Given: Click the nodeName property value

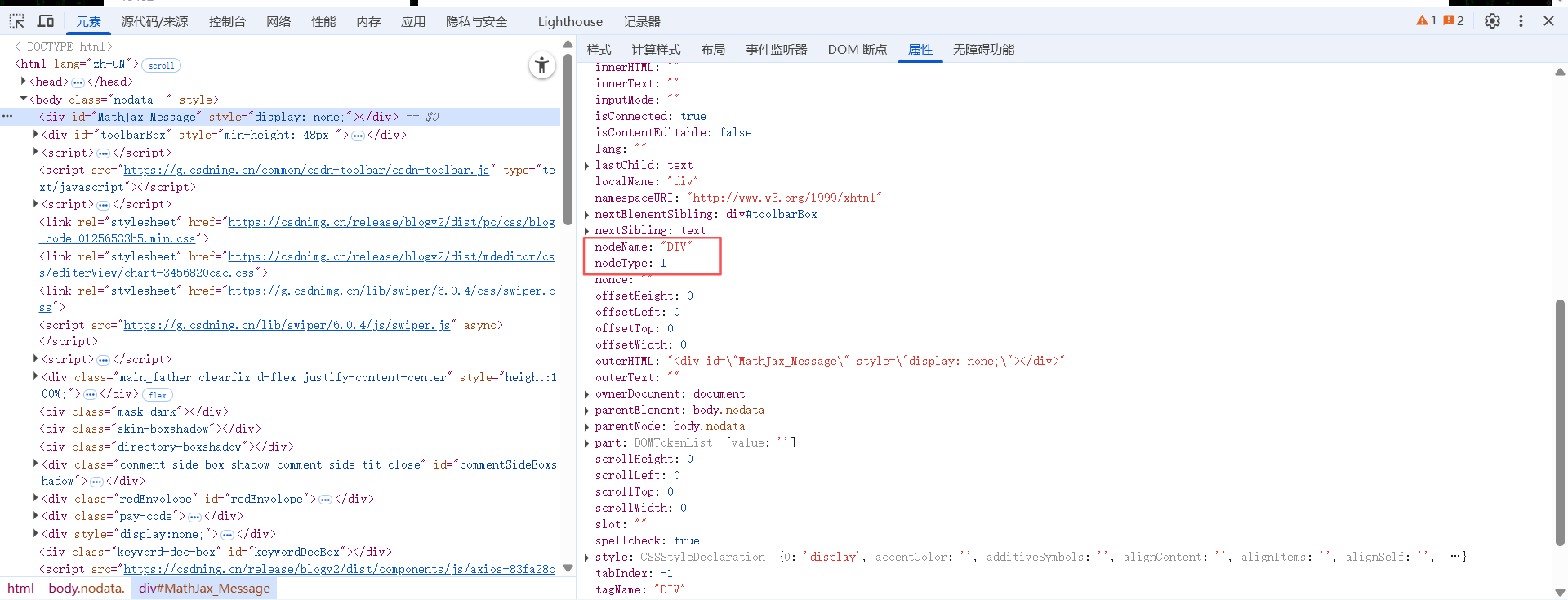Looking at the screenshot, I should [x=676, y=247].
